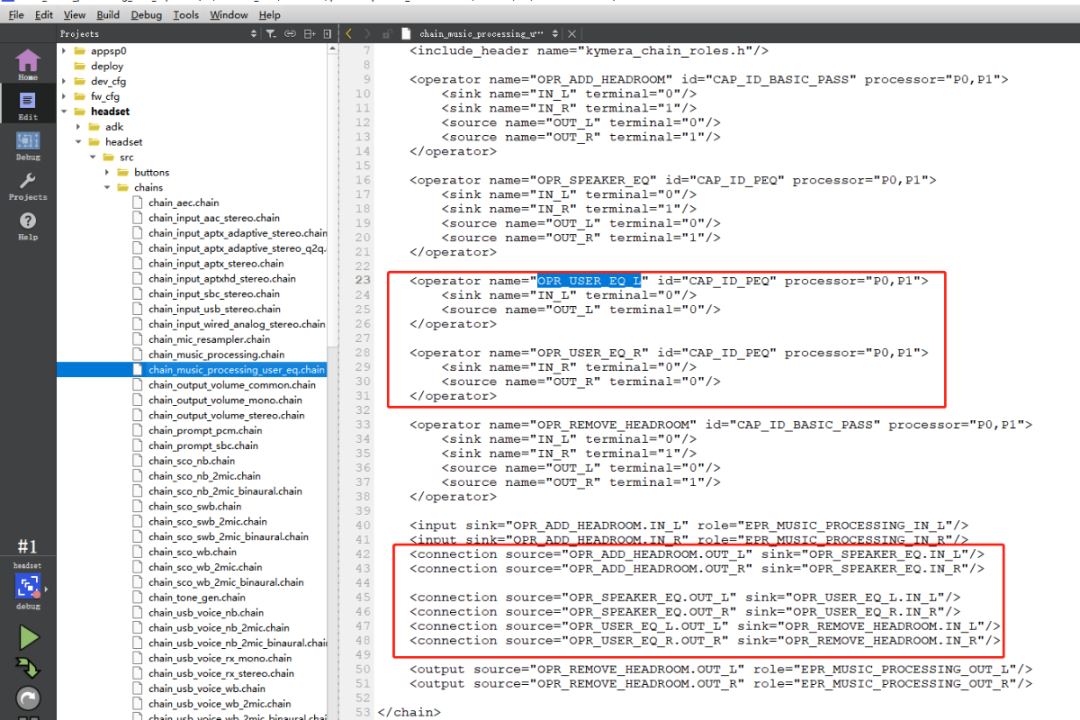The width and height of the screenshot is (1080, 720).
Task: Expand the adk folder
Action: coord(78,127)
